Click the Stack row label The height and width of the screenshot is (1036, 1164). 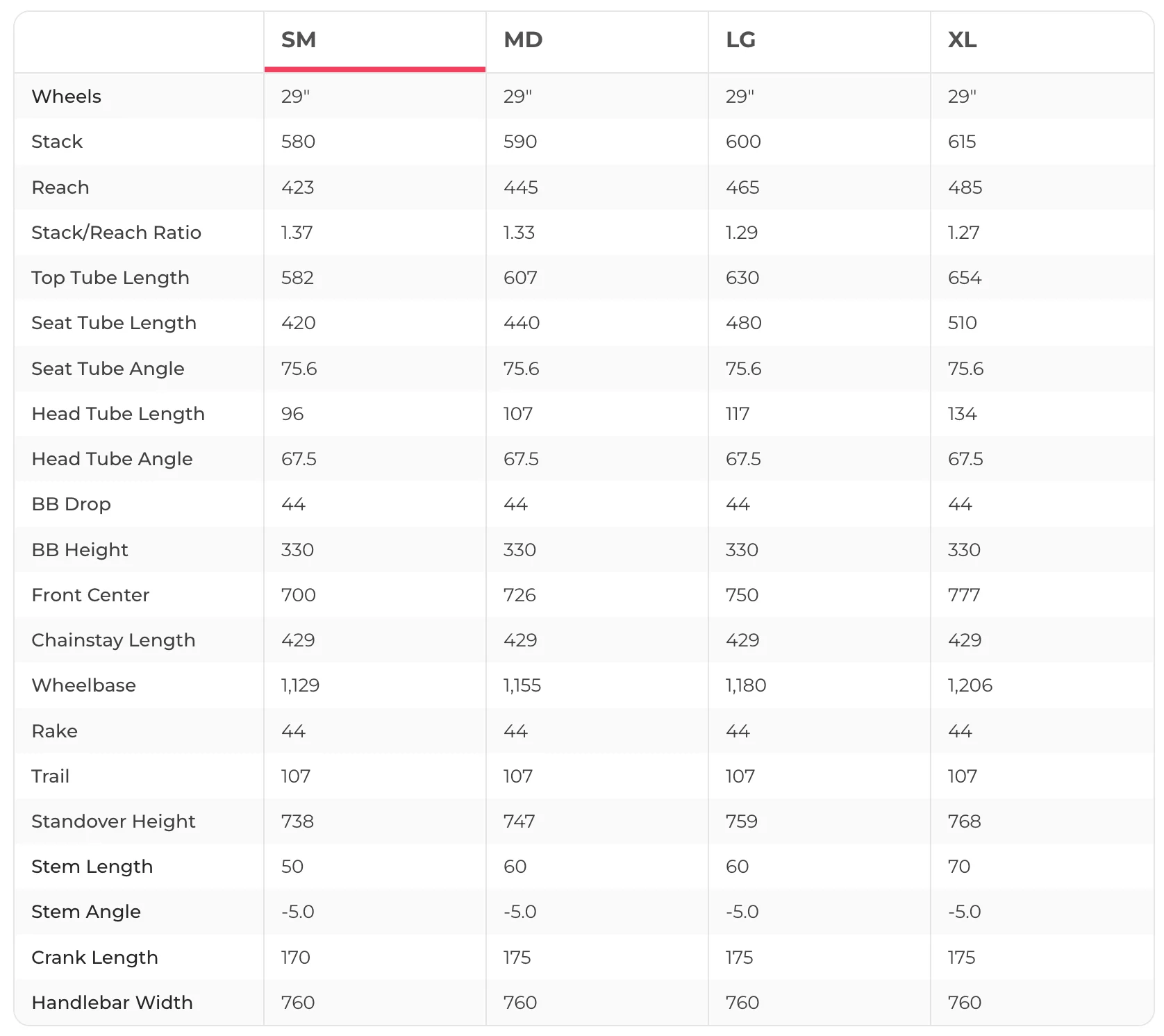[57, 142]
